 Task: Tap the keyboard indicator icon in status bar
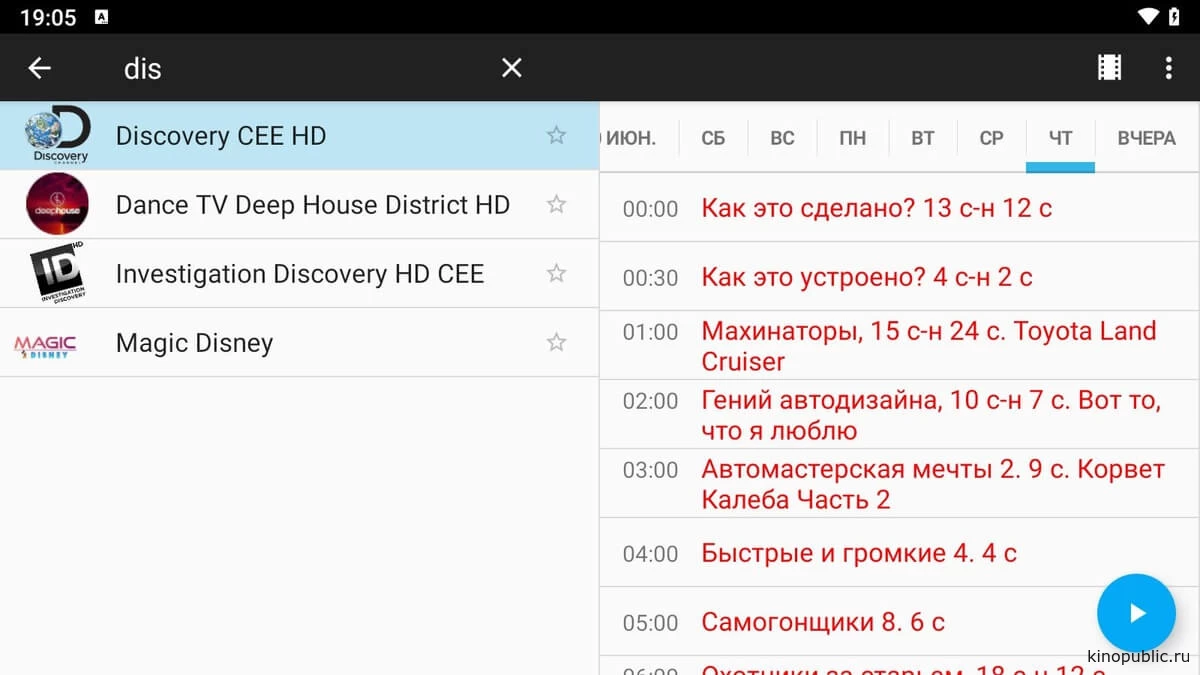101,17
